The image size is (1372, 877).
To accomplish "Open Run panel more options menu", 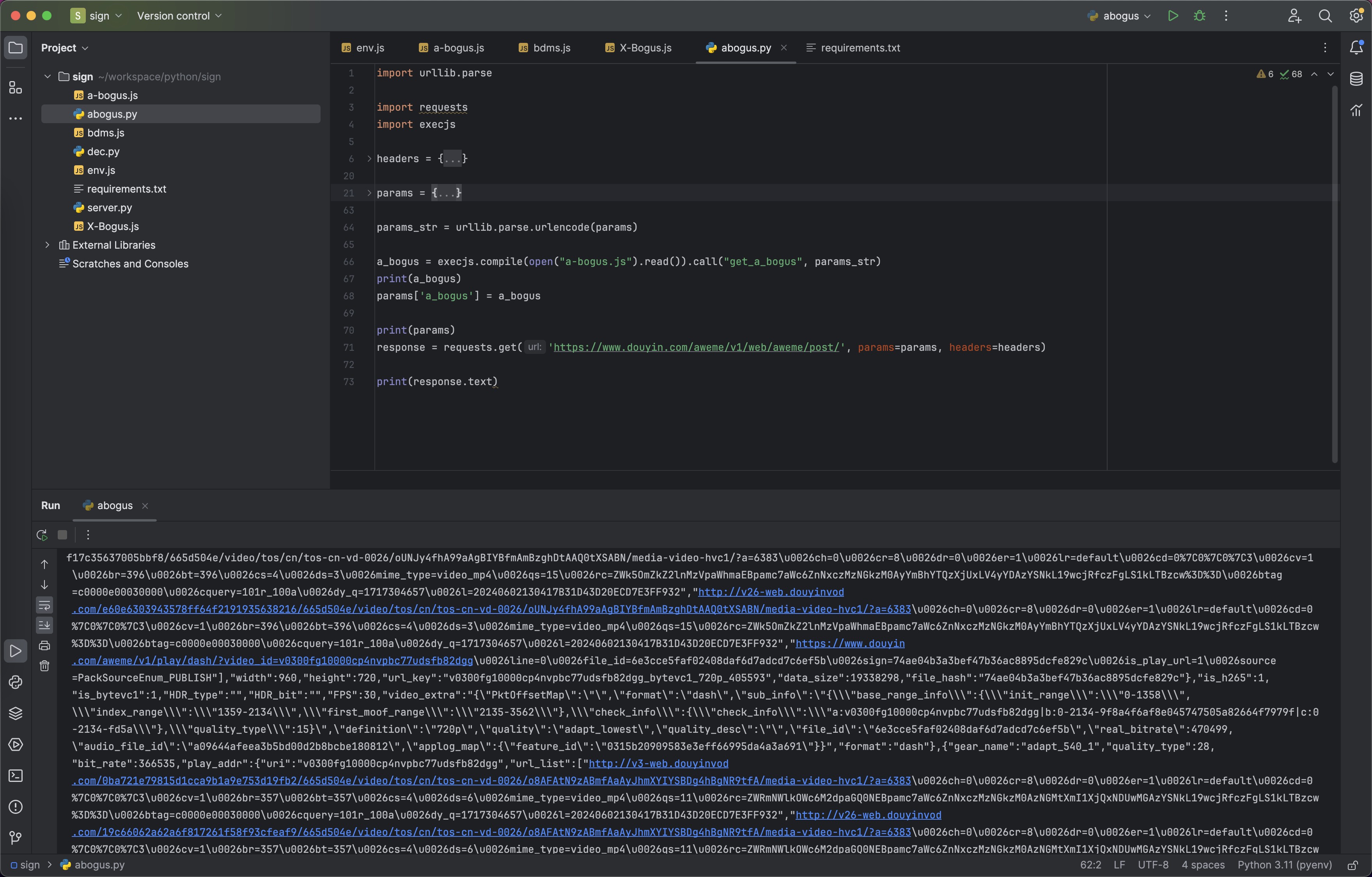I will click(88, 535).
